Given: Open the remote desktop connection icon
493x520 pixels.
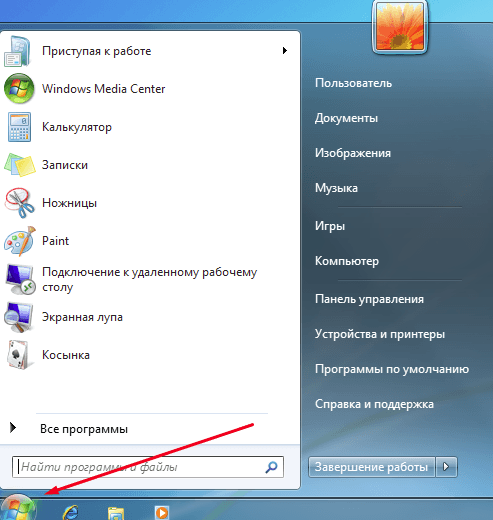Looking at the screenshot, I should click(21, 279).
